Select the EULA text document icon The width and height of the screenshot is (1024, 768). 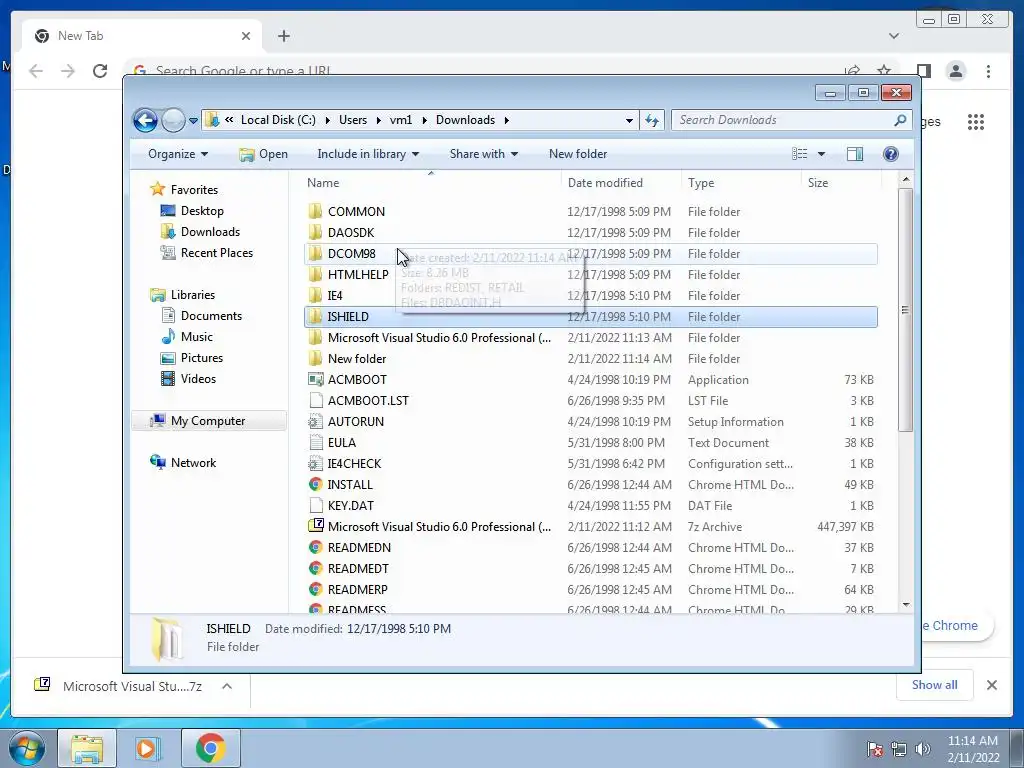(x=315, y=443)
